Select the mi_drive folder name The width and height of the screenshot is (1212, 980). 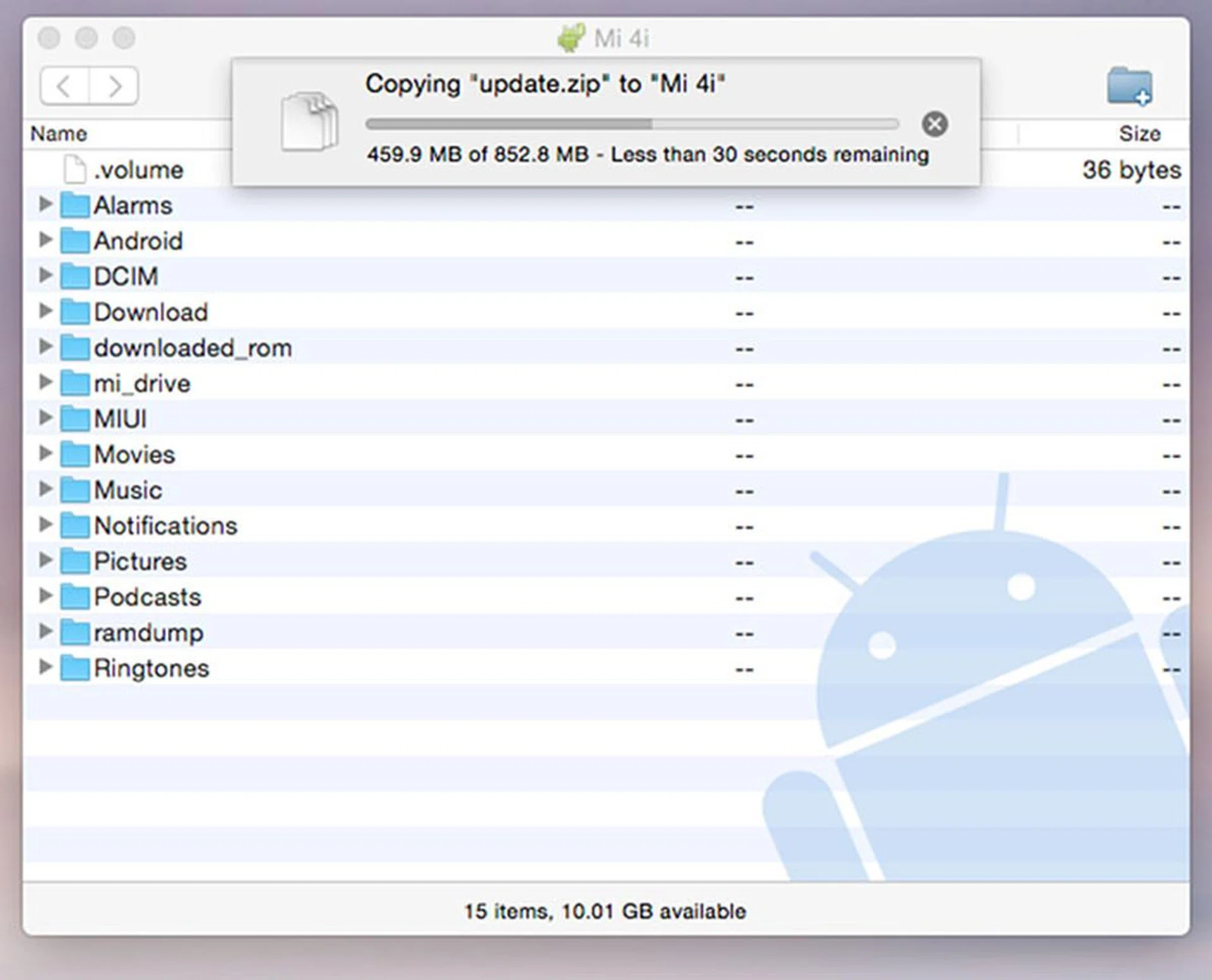142,384
